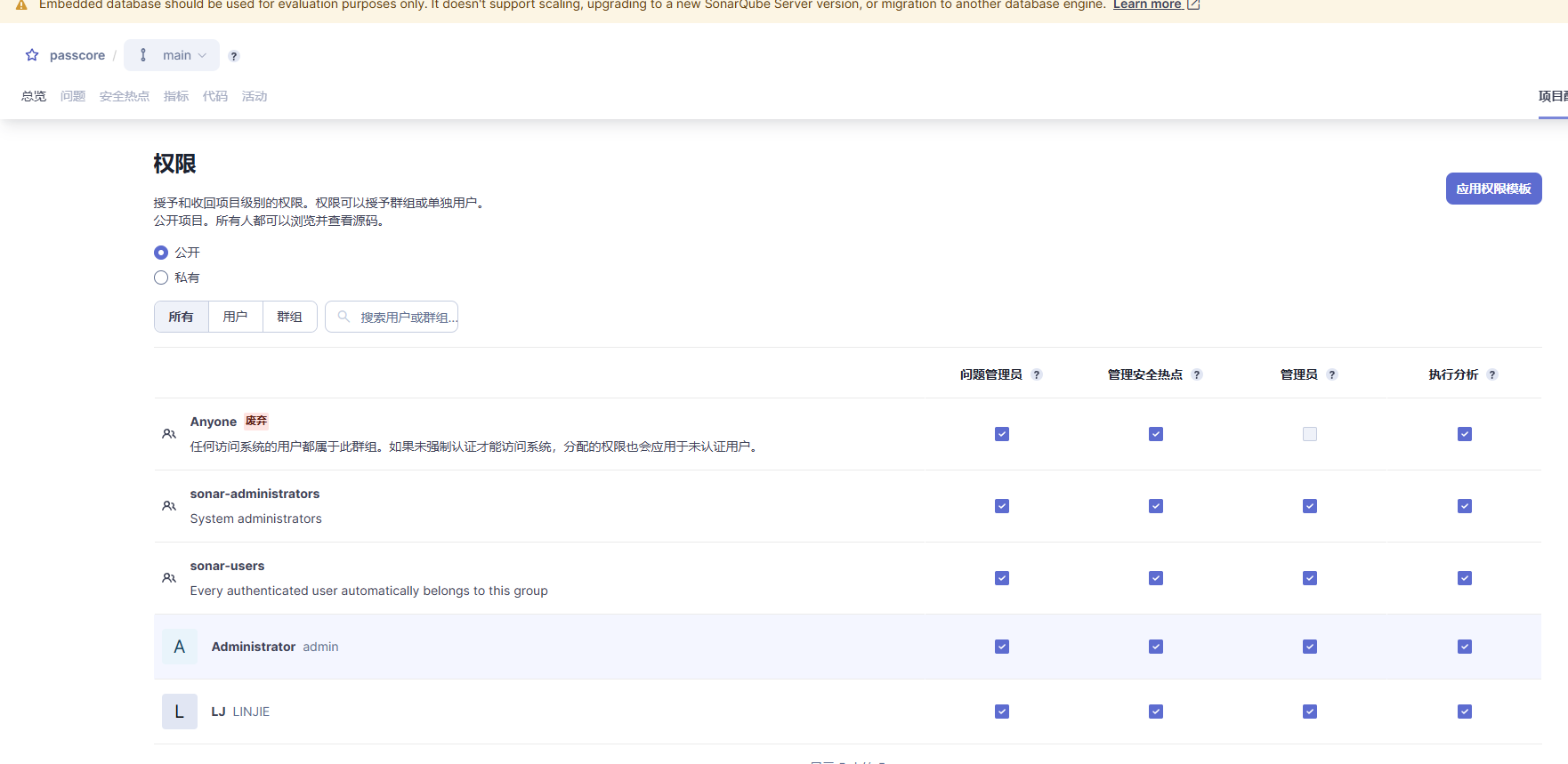Open the 项目 settings menu at right
Screen dimensions: 1568x764
pos(1553,96)
